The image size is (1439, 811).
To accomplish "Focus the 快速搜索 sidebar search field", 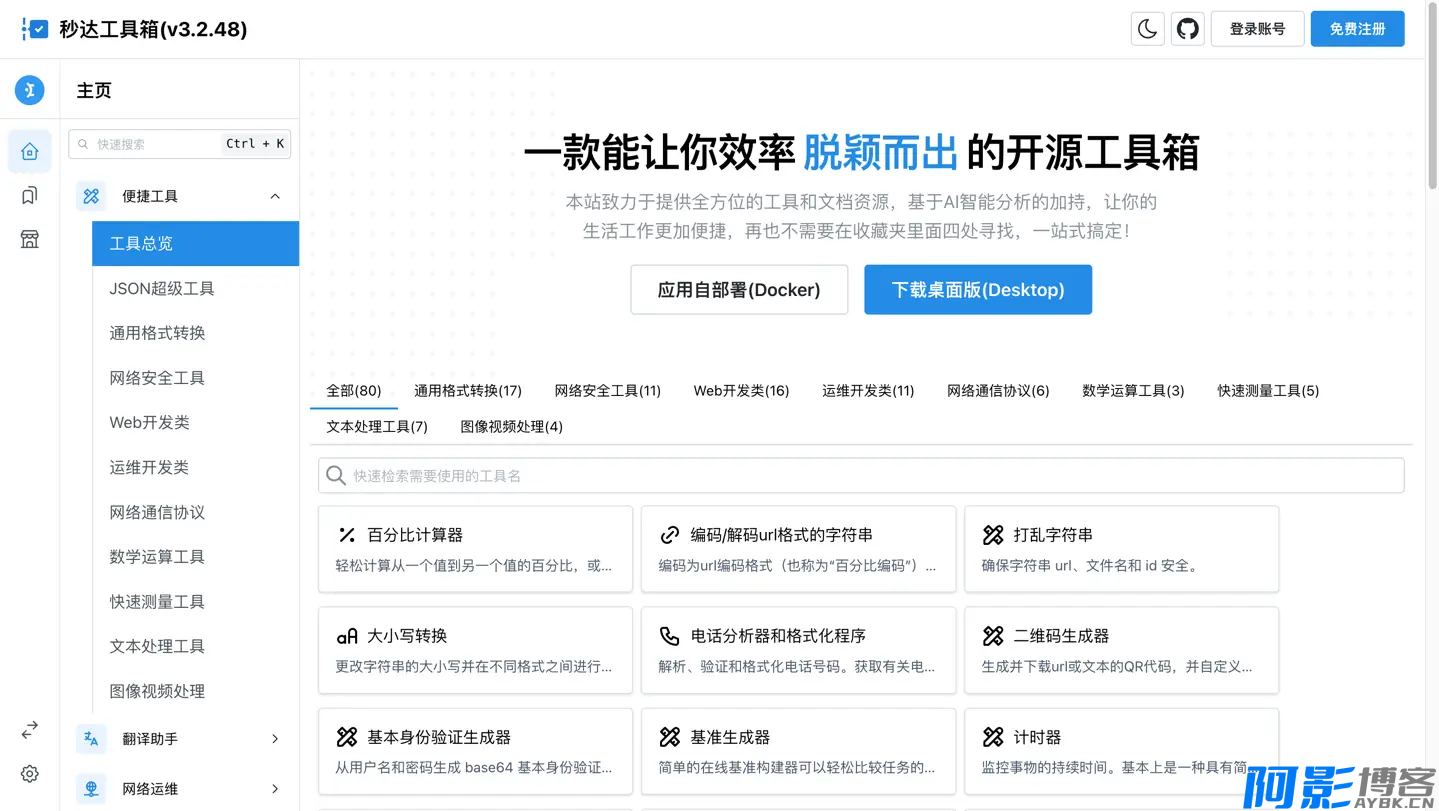I will tap(180, 144).
